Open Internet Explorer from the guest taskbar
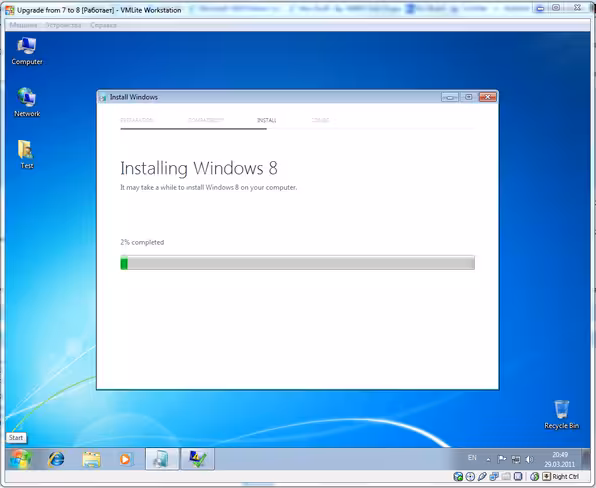596x488 pixels. pyautogui.click(x=56, y=459)
